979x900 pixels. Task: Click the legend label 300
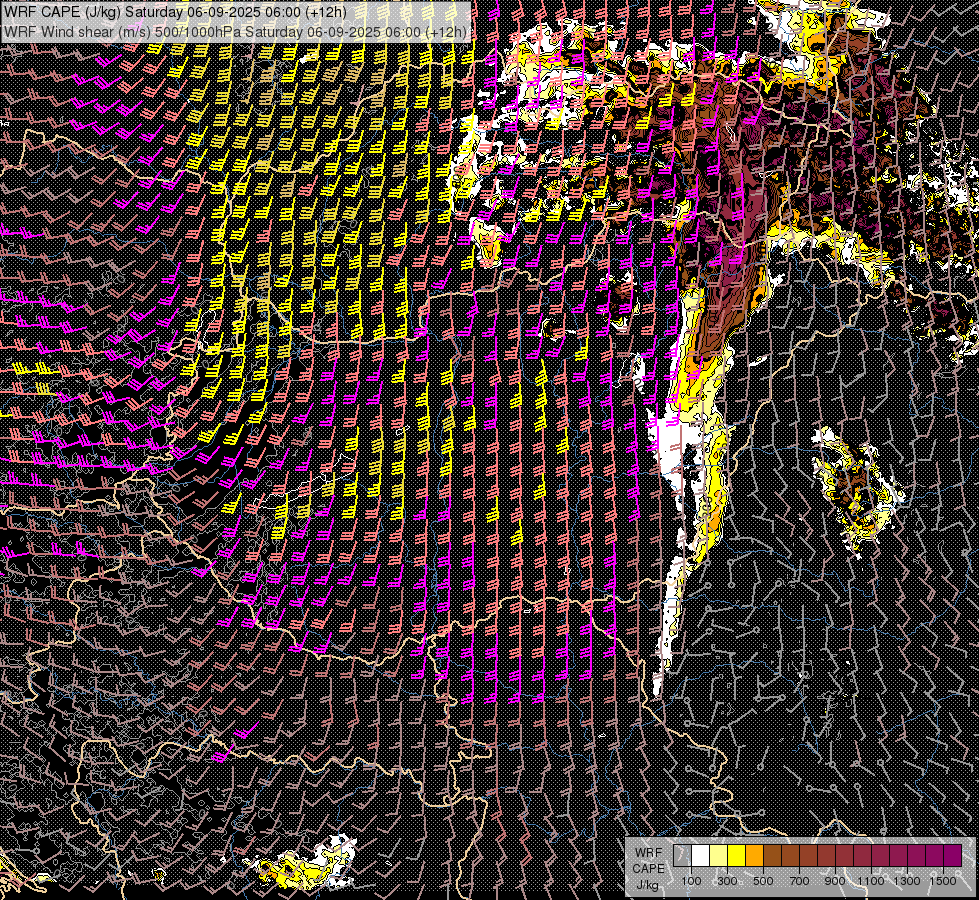727,881
